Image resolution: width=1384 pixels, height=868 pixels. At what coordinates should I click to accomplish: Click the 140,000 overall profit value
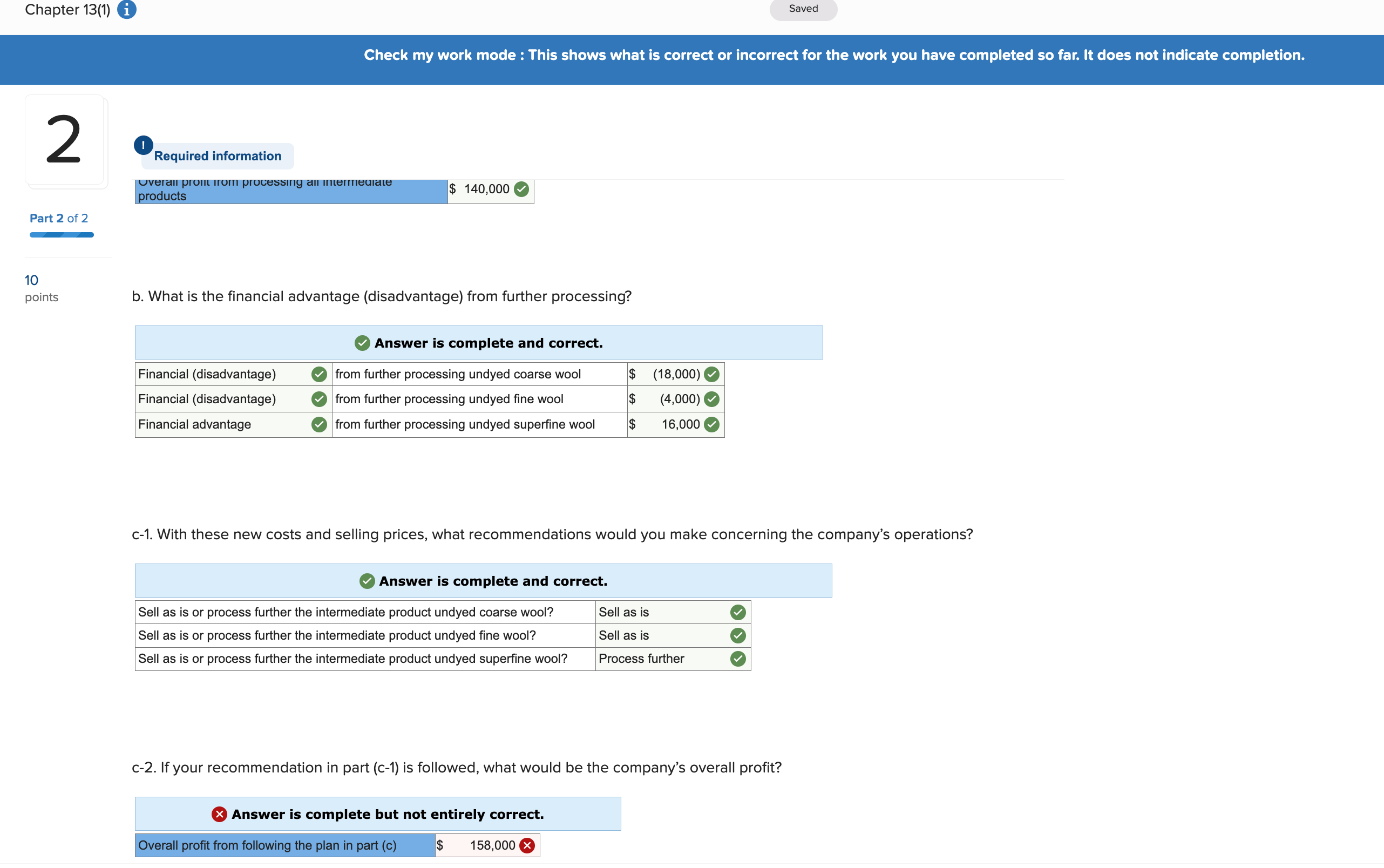486,189
